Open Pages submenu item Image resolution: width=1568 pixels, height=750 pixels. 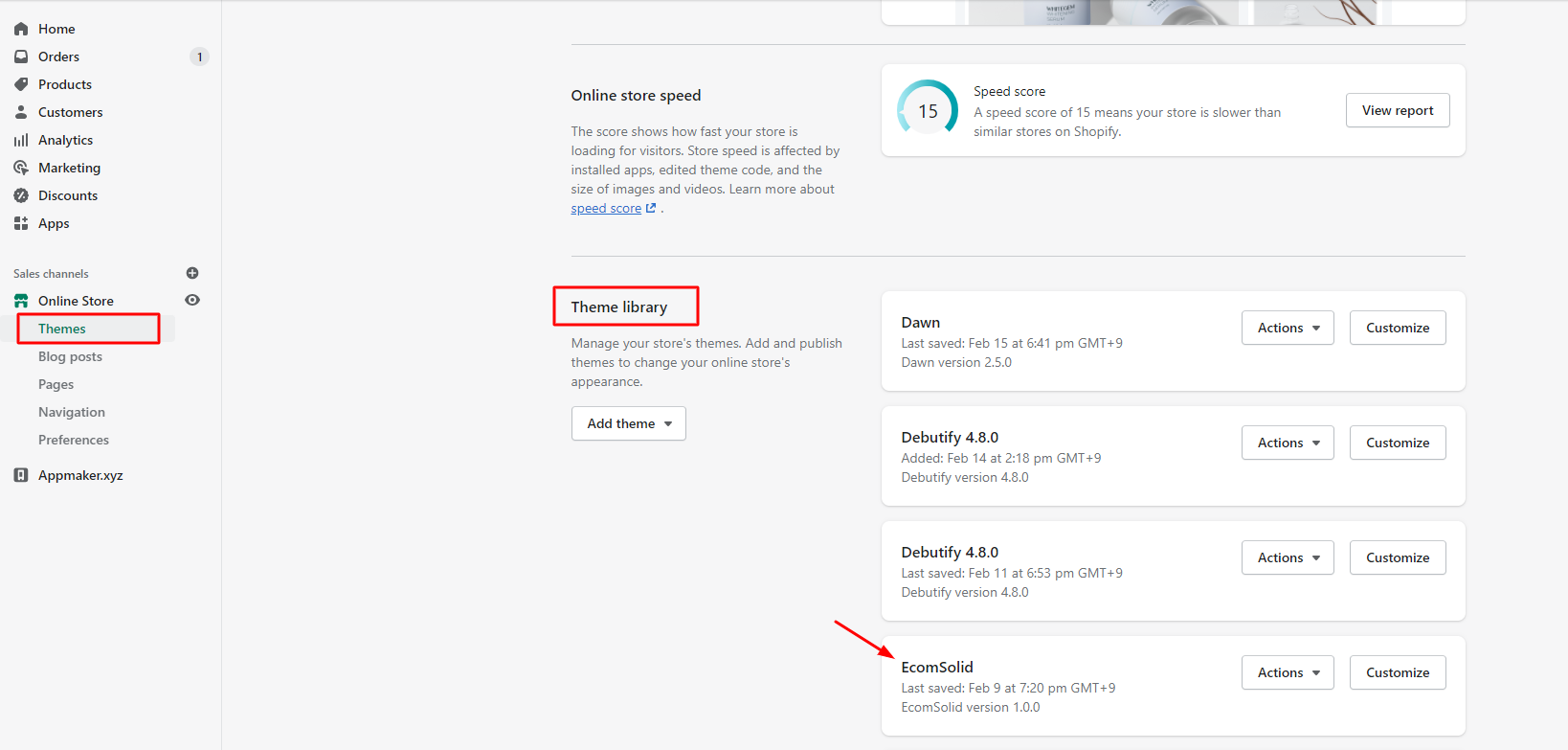tap(56, 384)
